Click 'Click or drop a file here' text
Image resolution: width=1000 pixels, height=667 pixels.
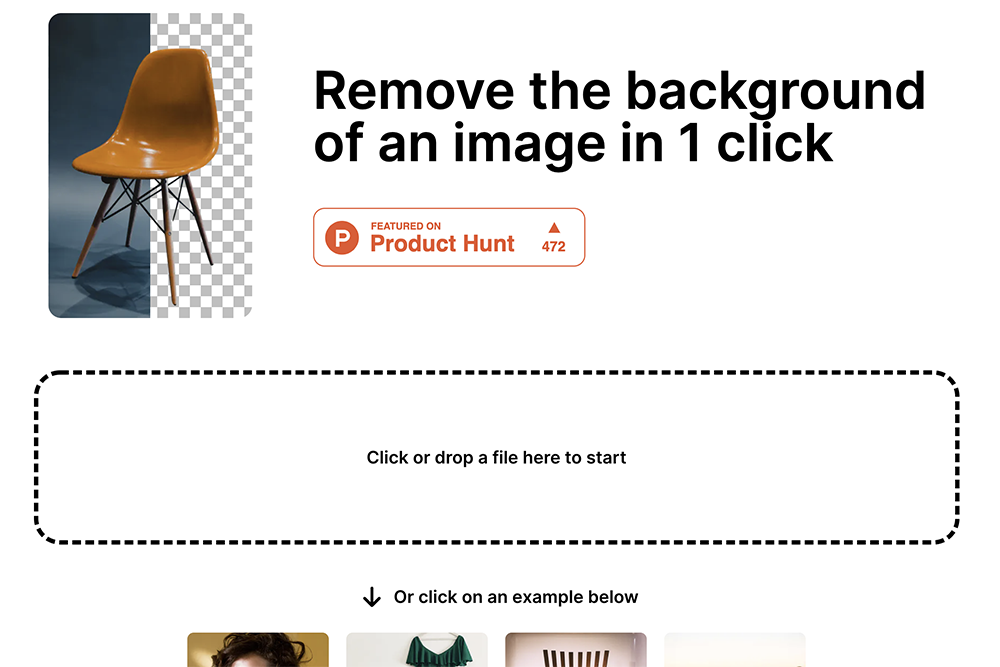(496, 458)
